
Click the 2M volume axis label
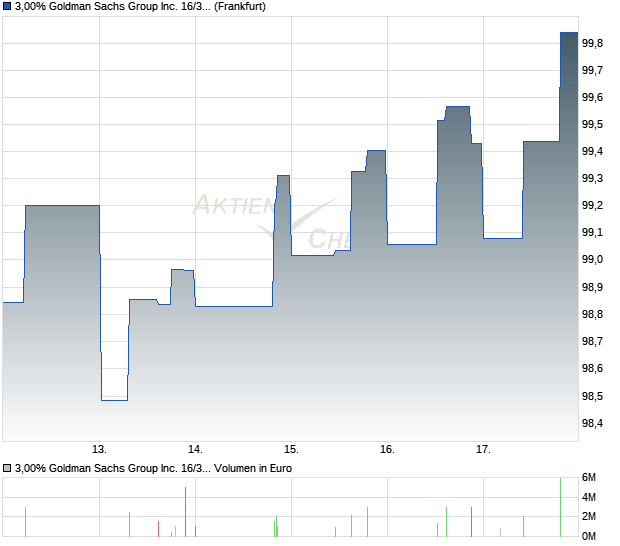(589, 516)
